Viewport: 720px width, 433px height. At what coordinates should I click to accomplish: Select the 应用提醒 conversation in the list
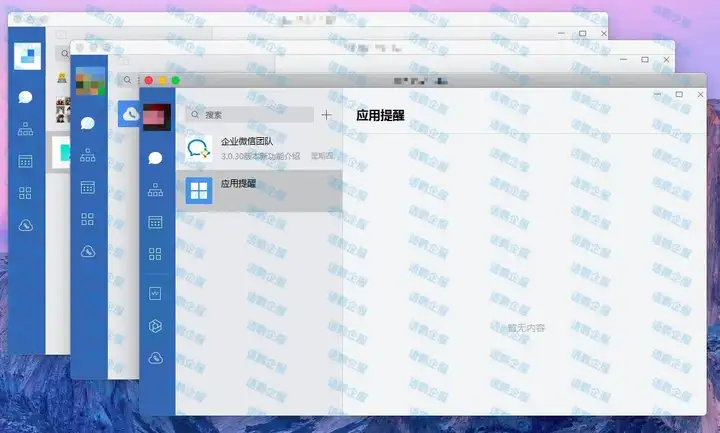click(258, 190)
